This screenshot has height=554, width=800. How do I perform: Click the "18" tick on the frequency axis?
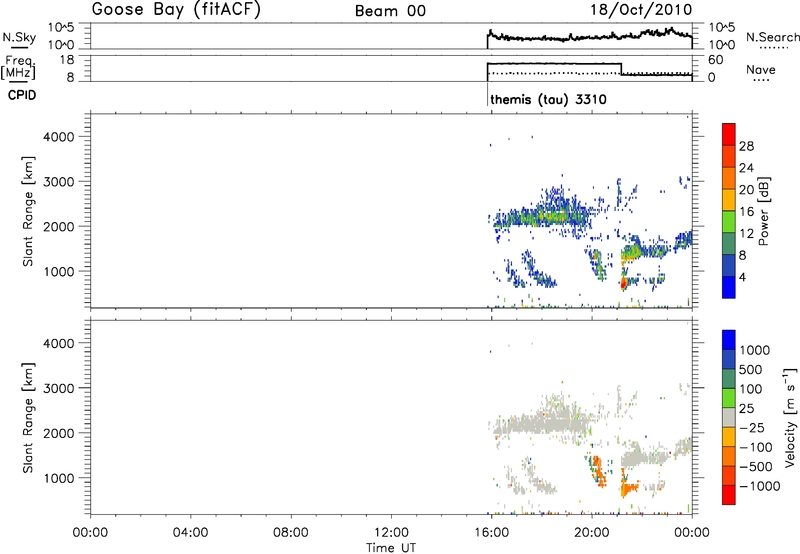(67, 60)
